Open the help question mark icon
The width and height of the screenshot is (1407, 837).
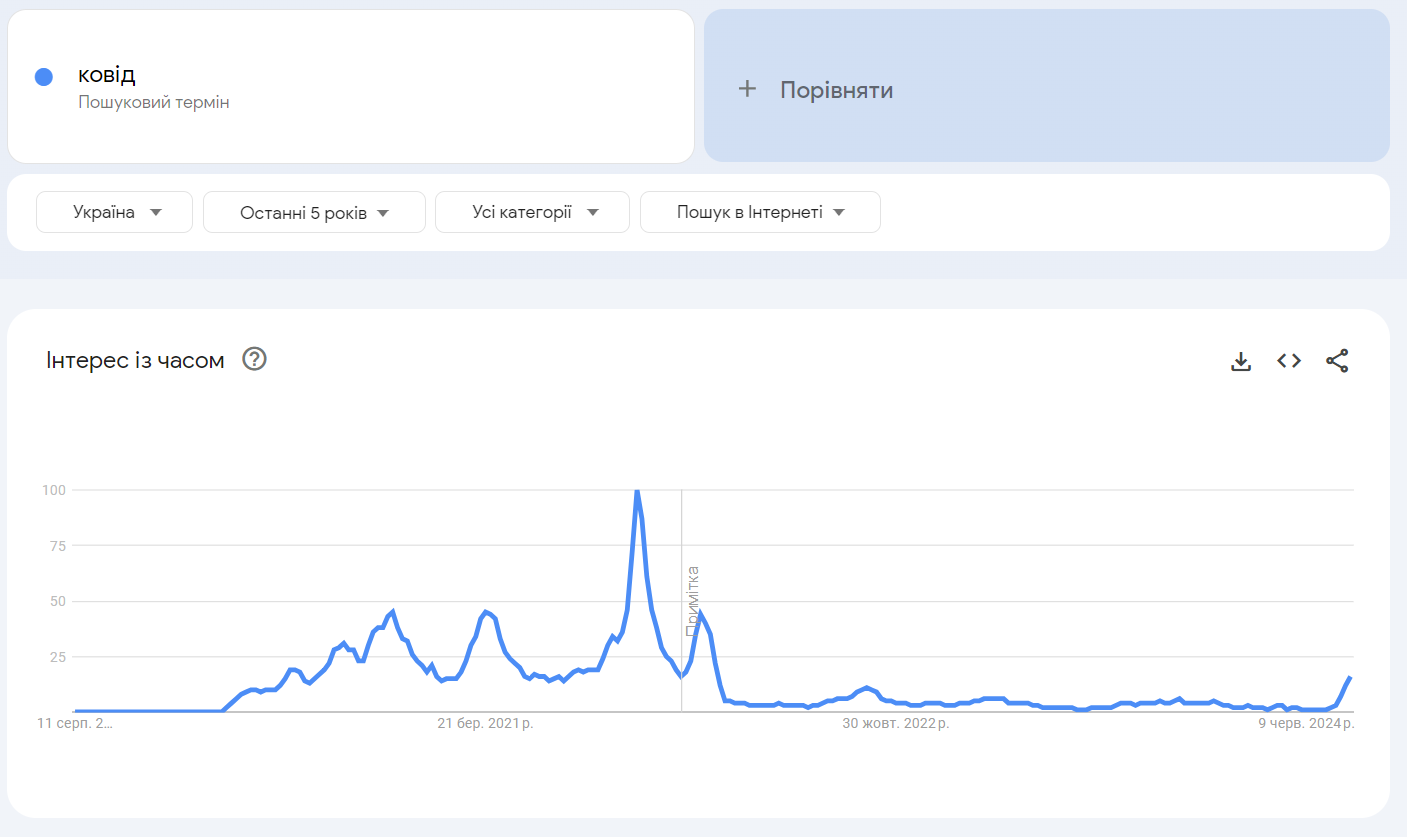pos(255,359)
